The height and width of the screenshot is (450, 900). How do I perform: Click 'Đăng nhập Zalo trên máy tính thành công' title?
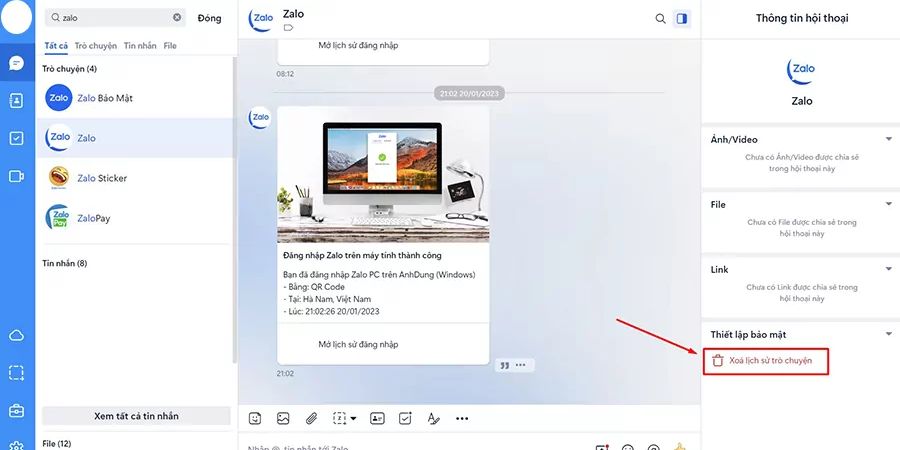363,255
